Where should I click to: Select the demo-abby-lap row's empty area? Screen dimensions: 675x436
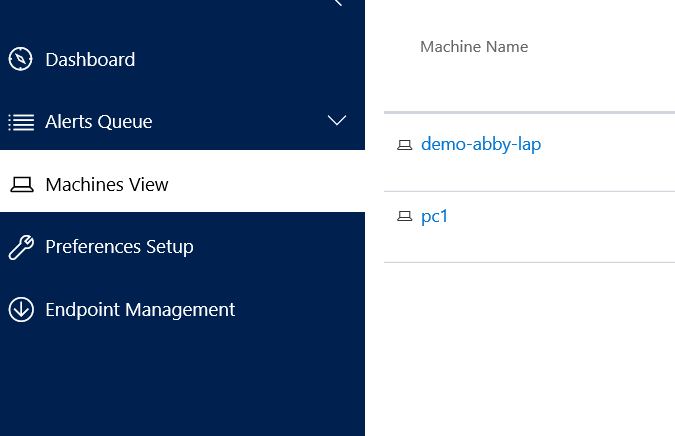[x=610, y=150]
